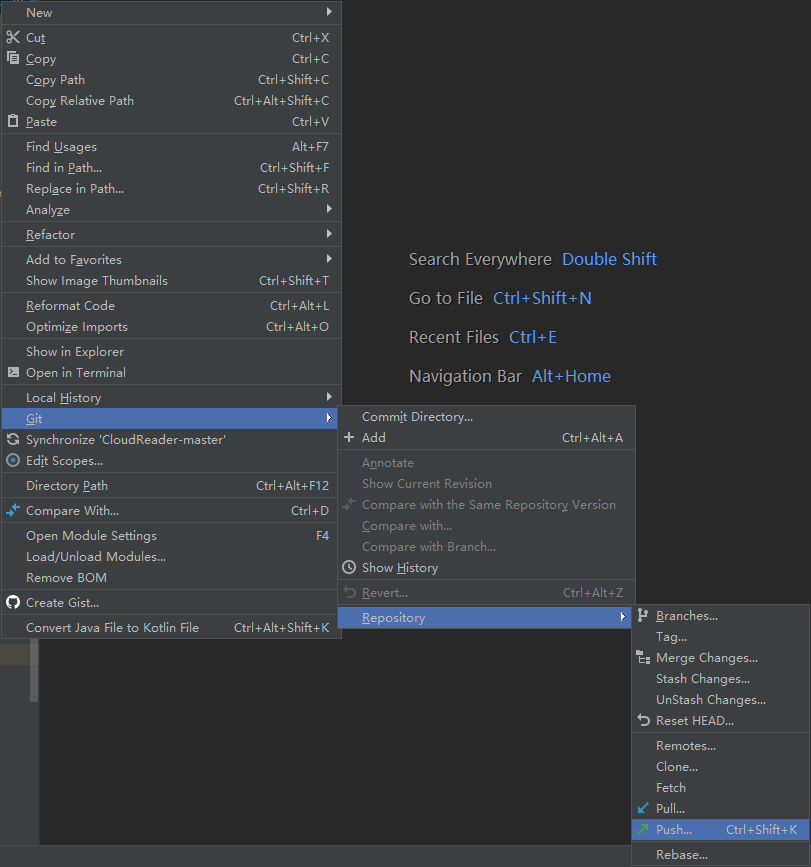
Task: Click the Branches fork icon
Action: click(643, 615)
